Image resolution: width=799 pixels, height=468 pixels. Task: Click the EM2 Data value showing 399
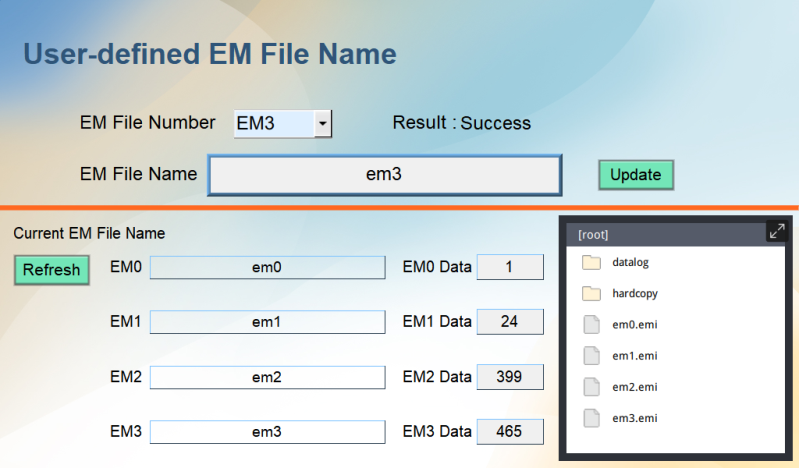[510, 377]
